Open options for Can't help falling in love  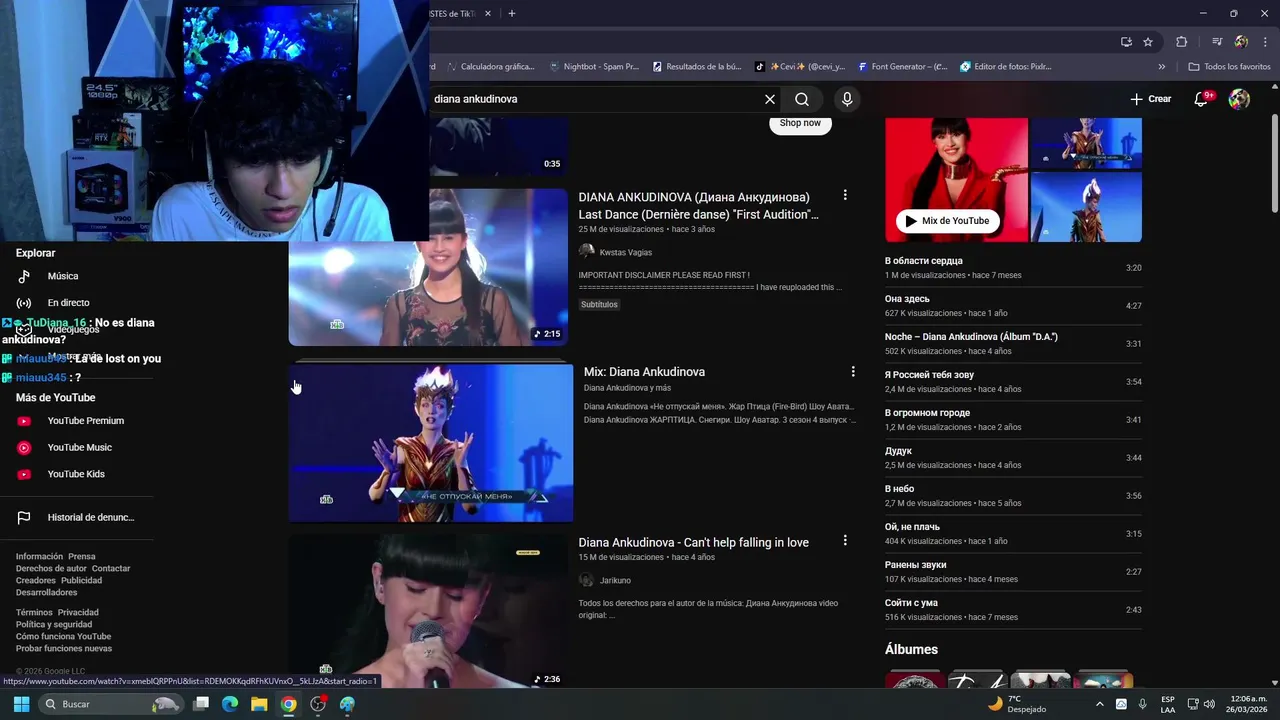tap(845, 541)
